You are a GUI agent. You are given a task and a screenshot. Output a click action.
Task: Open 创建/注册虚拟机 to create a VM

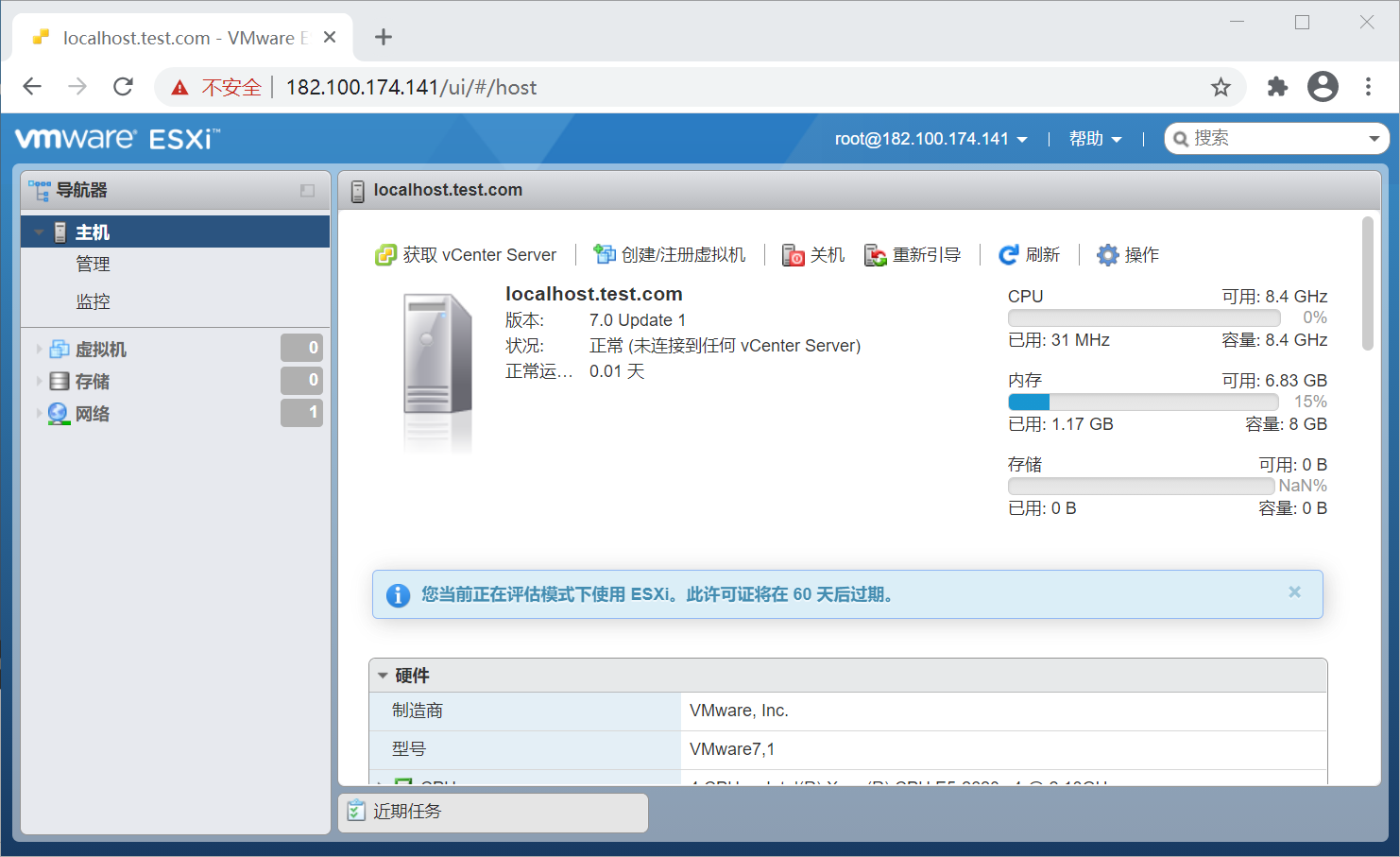[x=604, y=253]
